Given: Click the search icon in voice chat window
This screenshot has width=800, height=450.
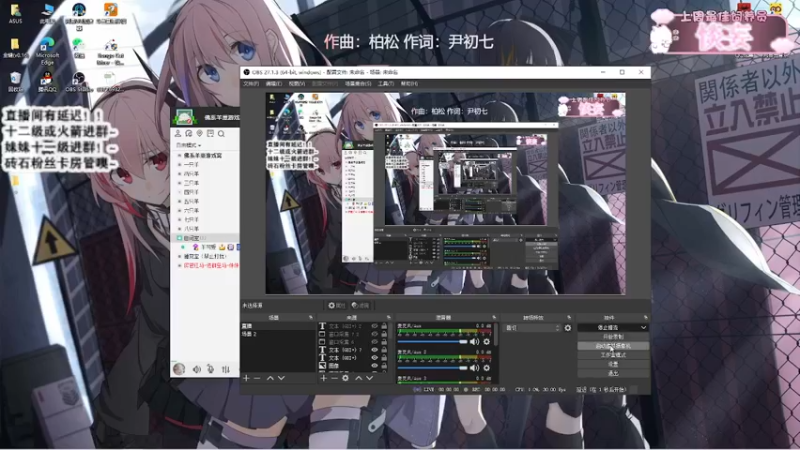Looking at the screenshot, I should [x=221, y=134].
